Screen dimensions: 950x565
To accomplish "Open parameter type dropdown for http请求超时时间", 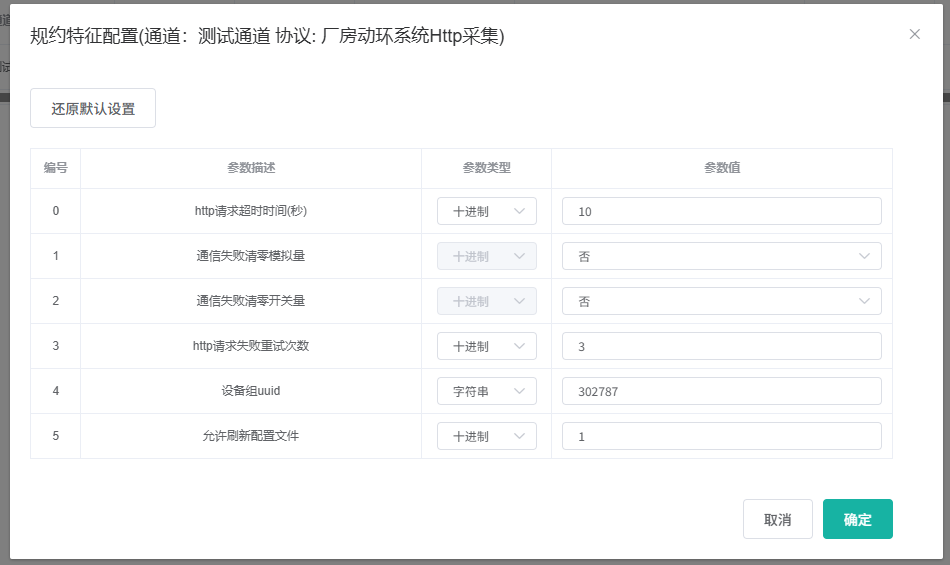I will tap(487, 211).
